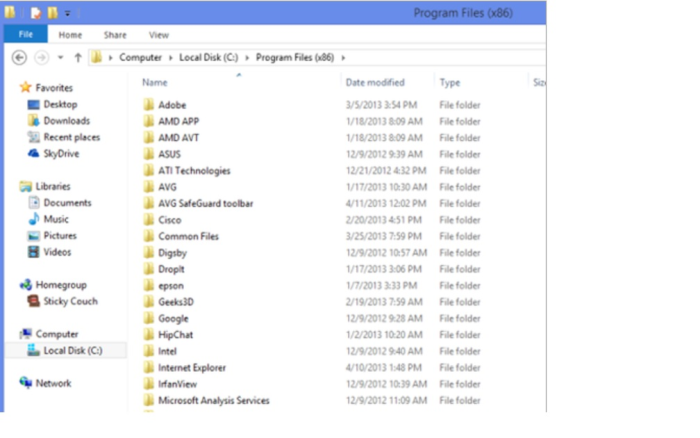The height and width of the screenshot is (438, 700).
Task: Open the Music library
Action: 56,219
